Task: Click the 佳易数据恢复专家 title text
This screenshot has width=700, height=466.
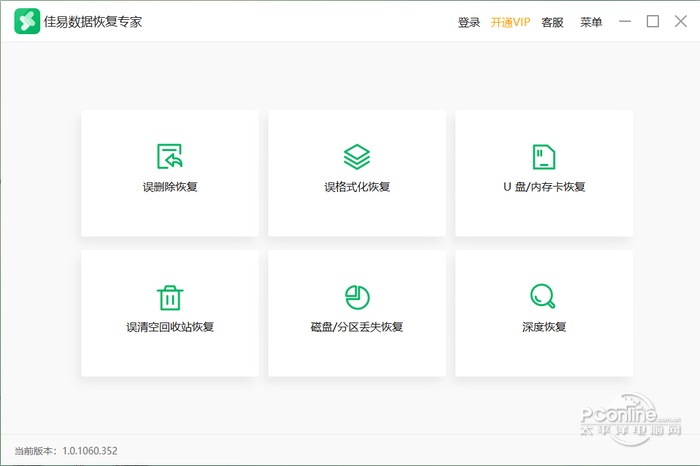Action: 93,22
